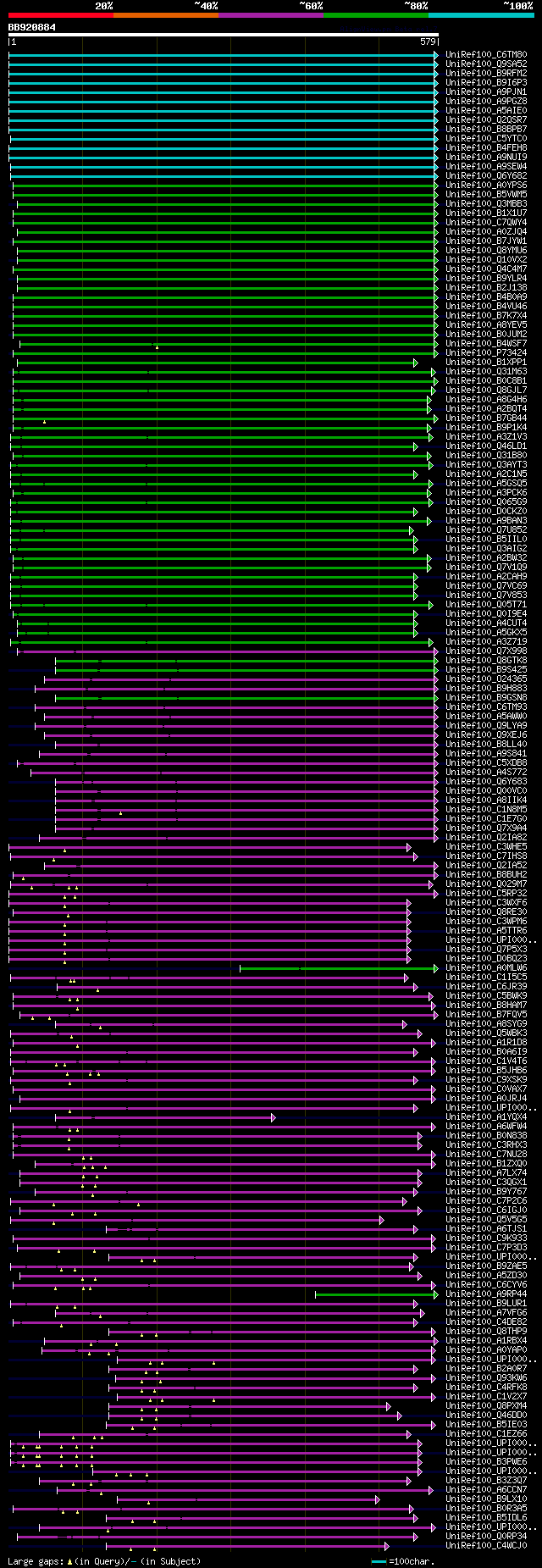Click the arrowhead ending the UniRef100_Q5V5G5 alignment
The height and width of the screenshot is (1568, 542).
[x=382, y=1220]
